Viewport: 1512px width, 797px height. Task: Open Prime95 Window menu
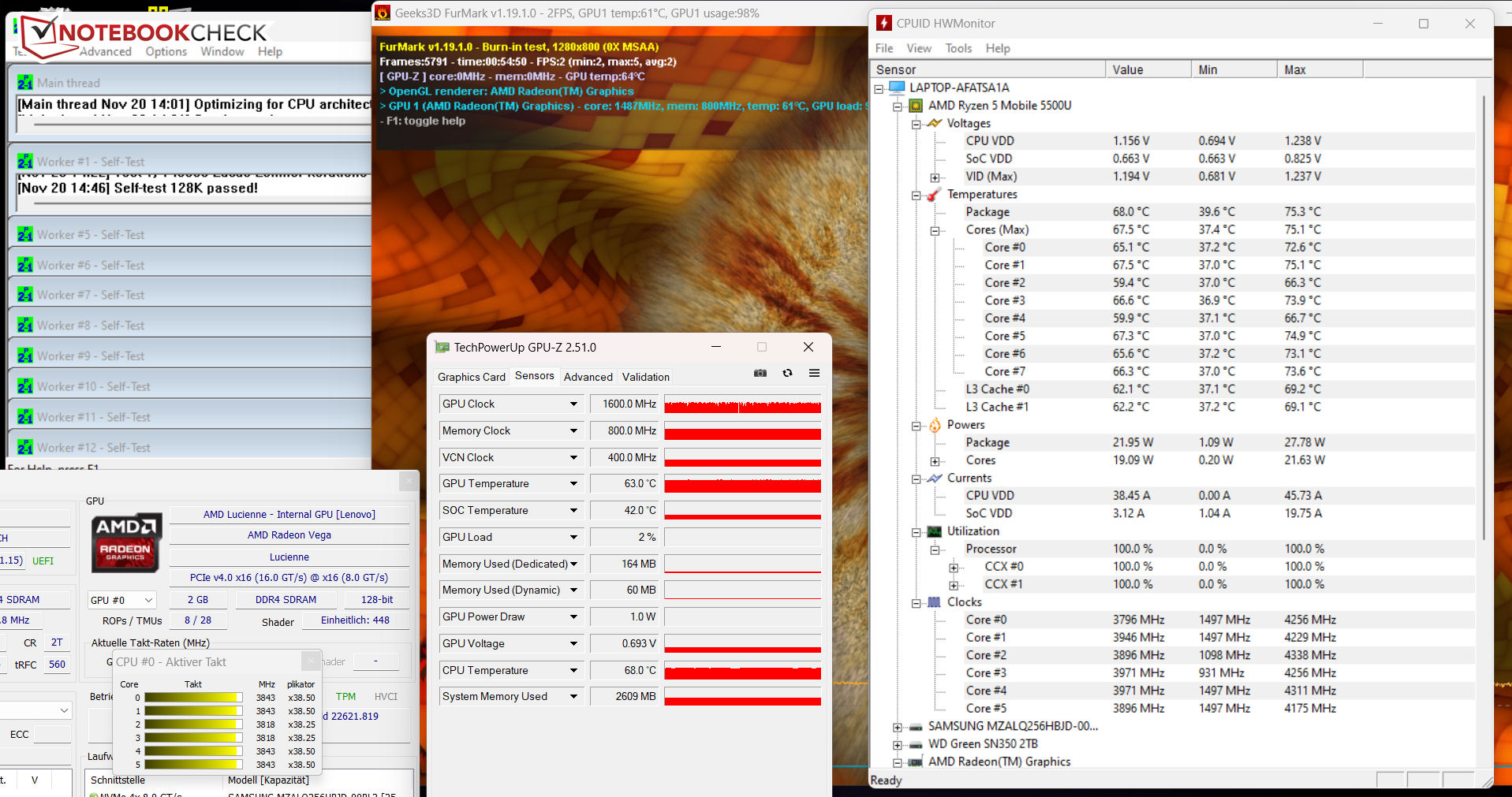[222, 51]
